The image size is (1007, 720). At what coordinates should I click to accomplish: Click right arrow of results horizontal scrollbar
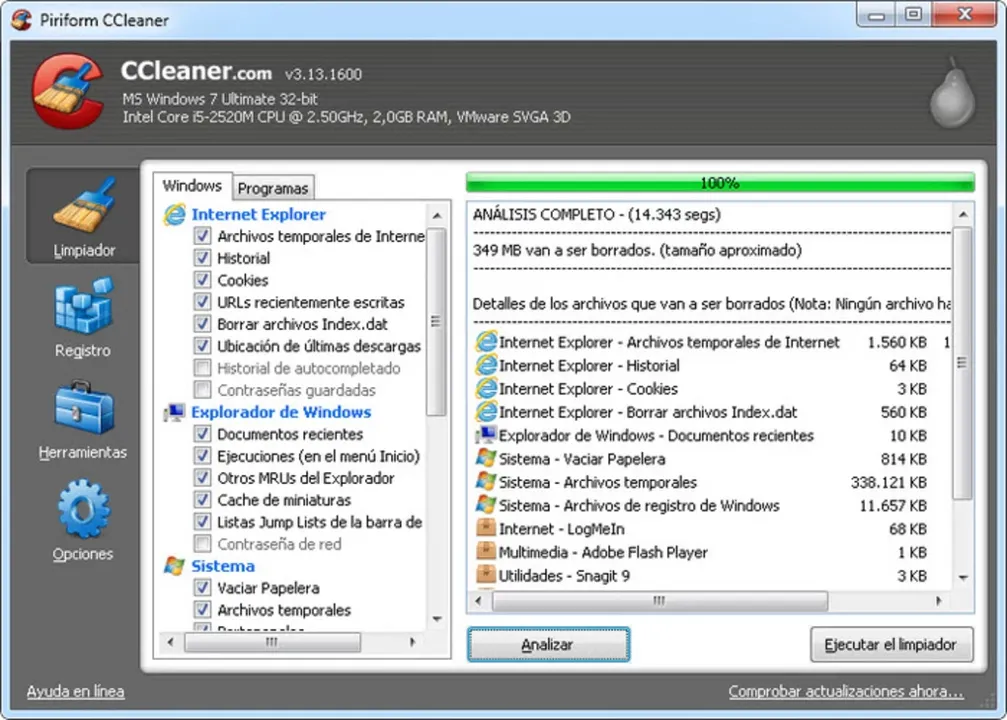tap(938, 601)
